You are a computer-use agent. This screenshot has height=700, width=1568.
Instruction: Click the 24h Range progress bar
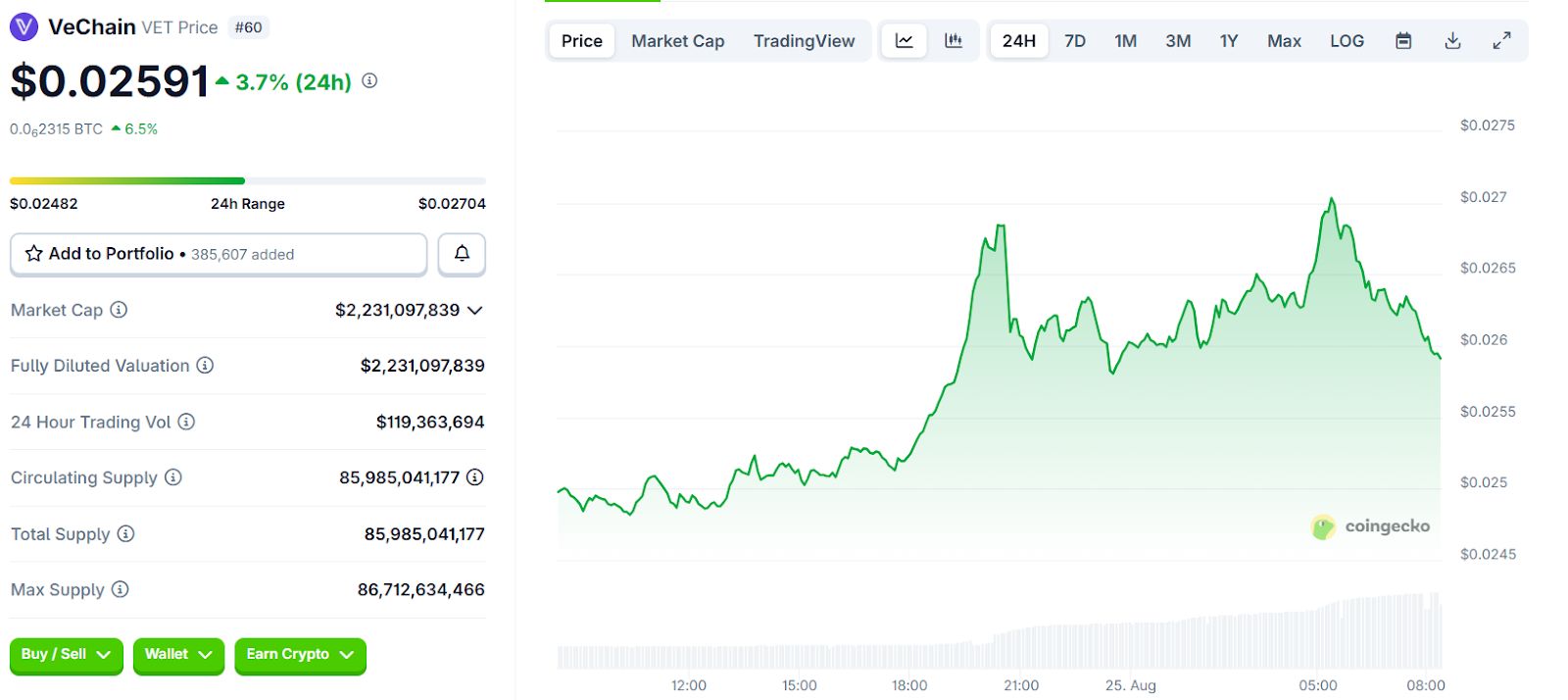click(x=247, y=181)
